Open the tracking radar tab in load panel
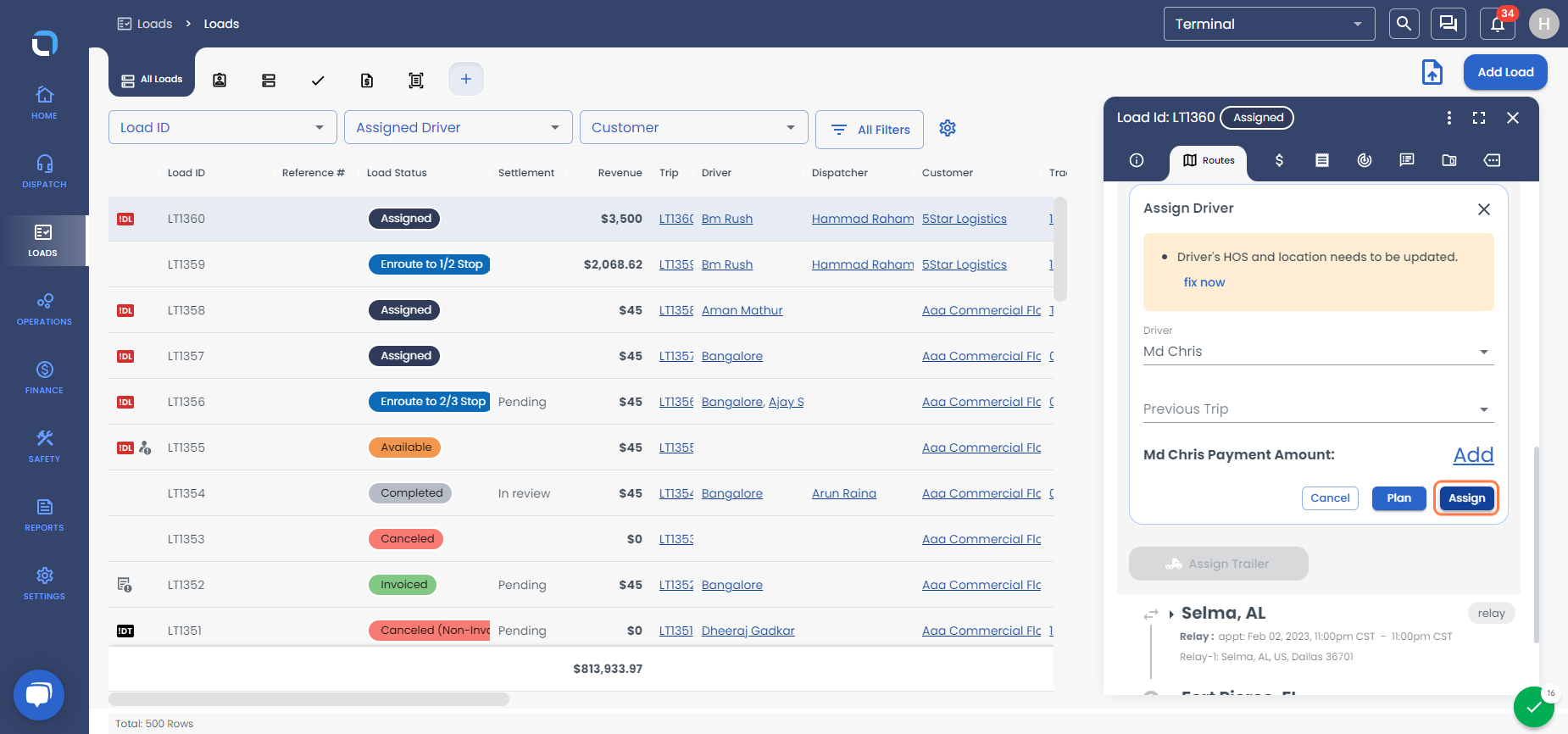Image resolution: width=1568 pixels, height=734 pixels. pyautogui.click(x=1365, y=160)
